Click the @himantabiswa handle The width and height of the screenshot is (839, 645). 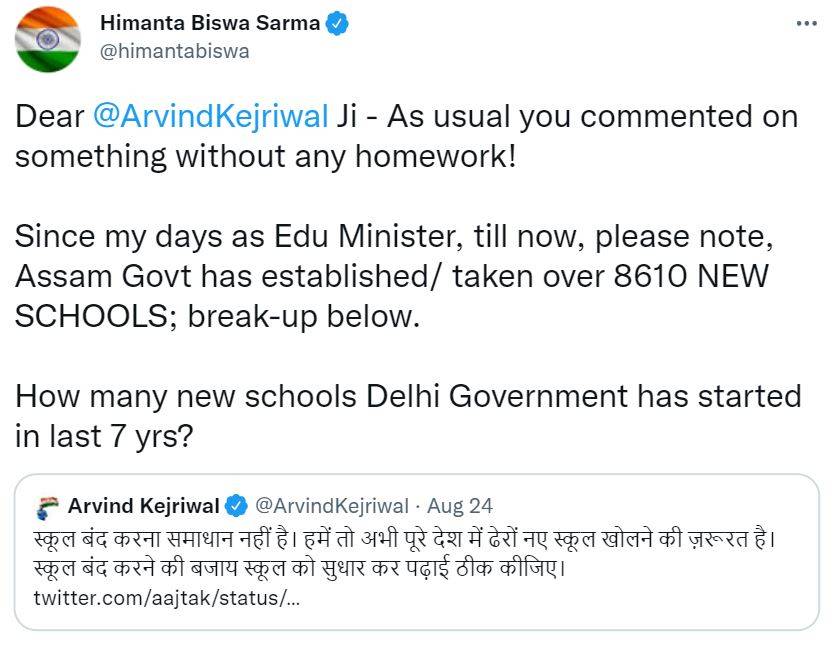tap(176, 51)
